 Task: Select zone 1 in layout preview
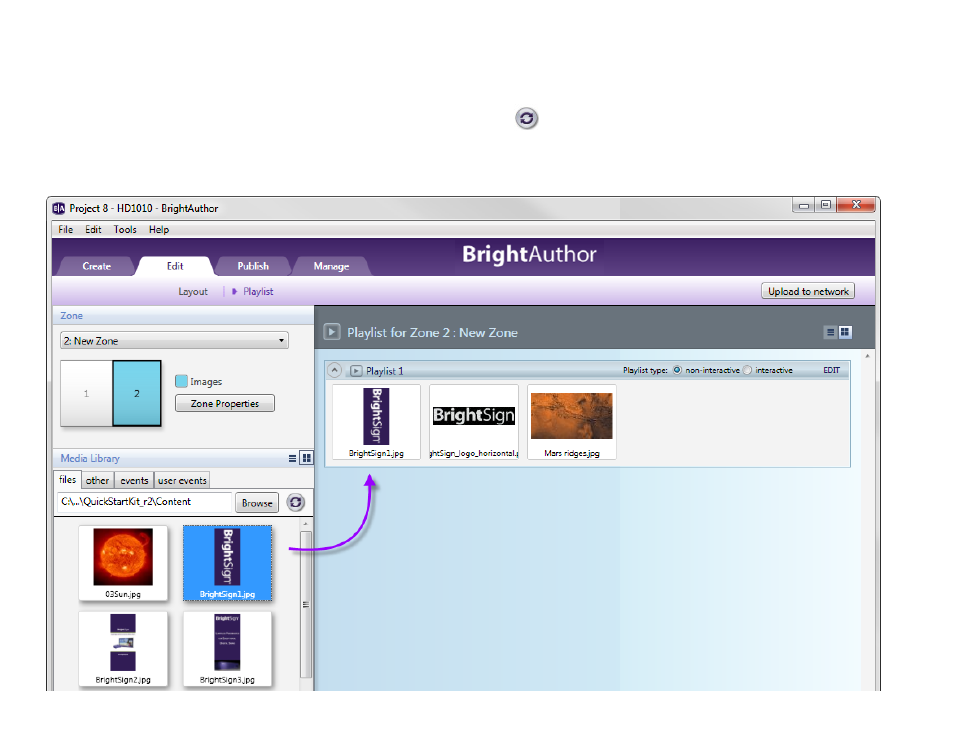pos(86,394)
